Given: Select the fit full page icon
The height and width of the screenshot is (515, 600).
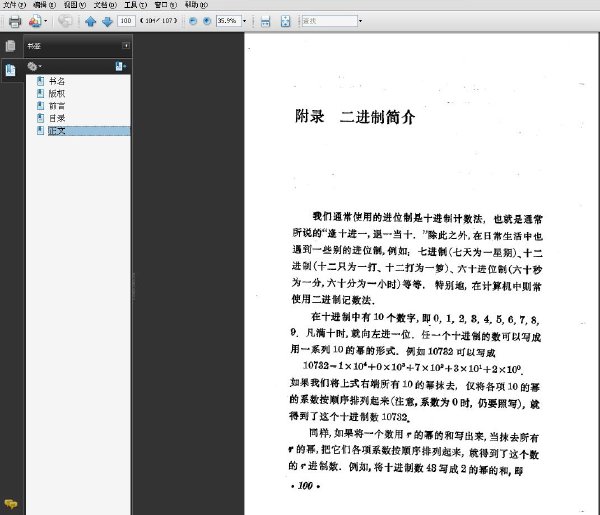Looking at the screenshot, I should coord(285,21).
